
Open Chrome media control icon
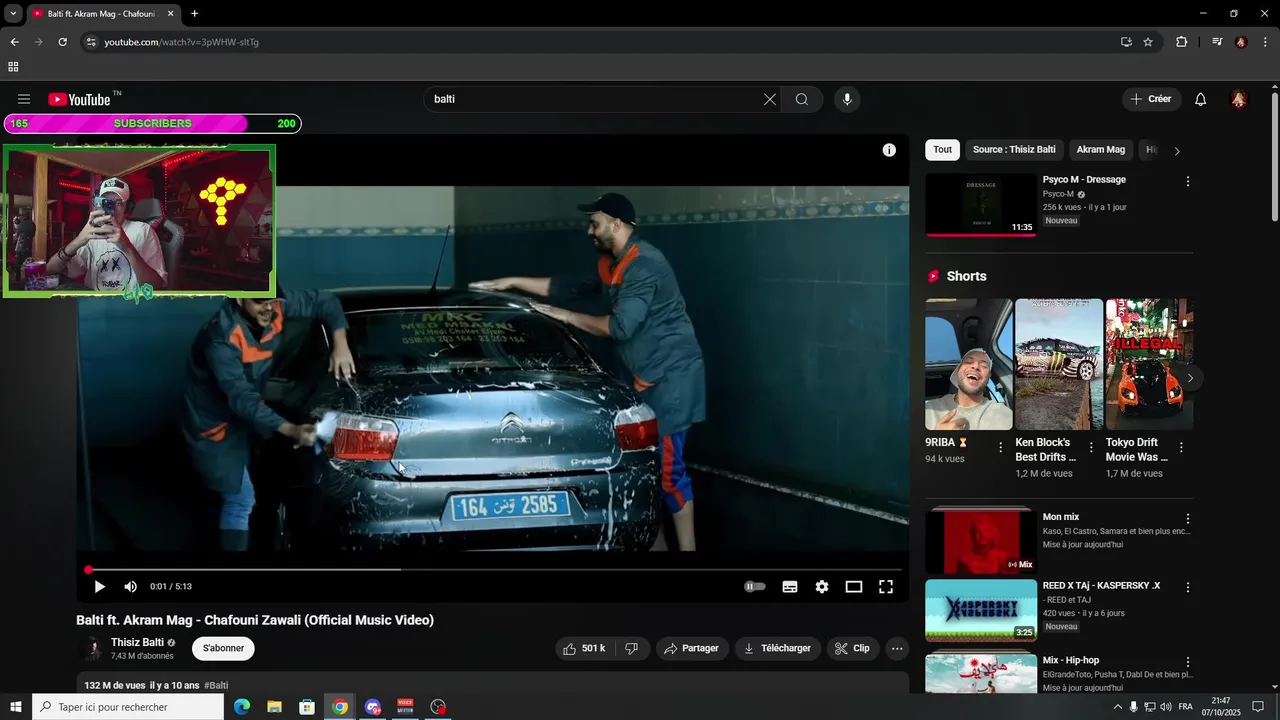point(1217,42)
